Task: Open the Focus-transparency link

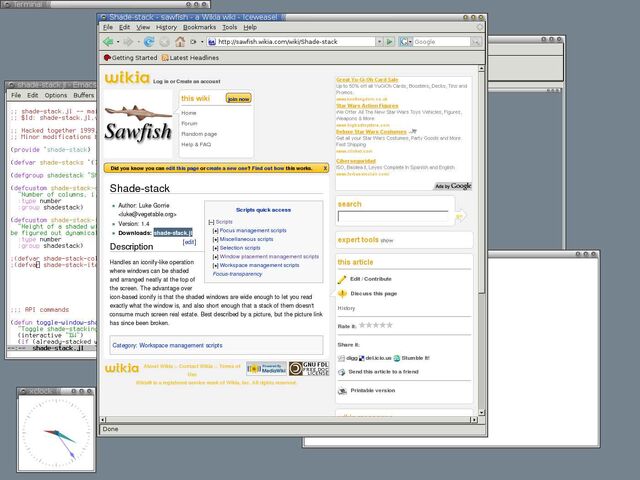Action: point(237,274)
